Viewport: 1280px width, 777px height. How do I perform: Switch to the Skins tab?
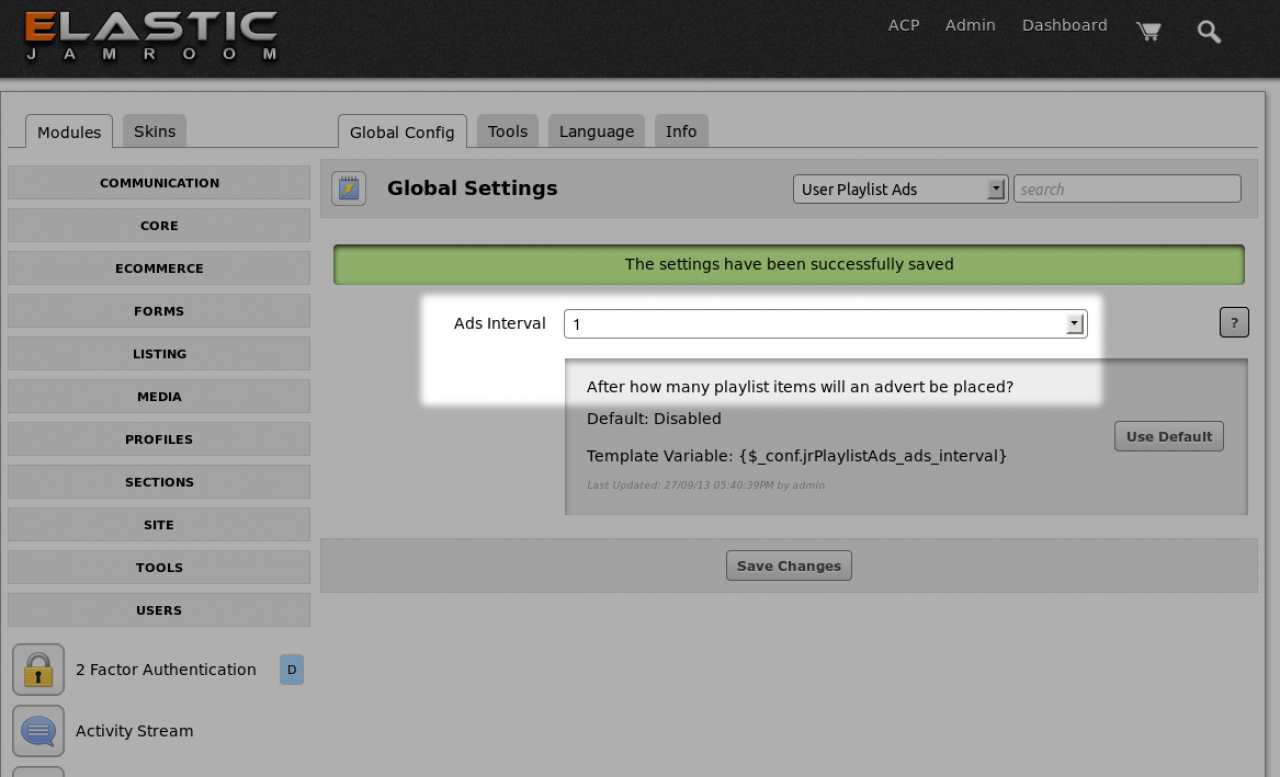tap(154, 131)
